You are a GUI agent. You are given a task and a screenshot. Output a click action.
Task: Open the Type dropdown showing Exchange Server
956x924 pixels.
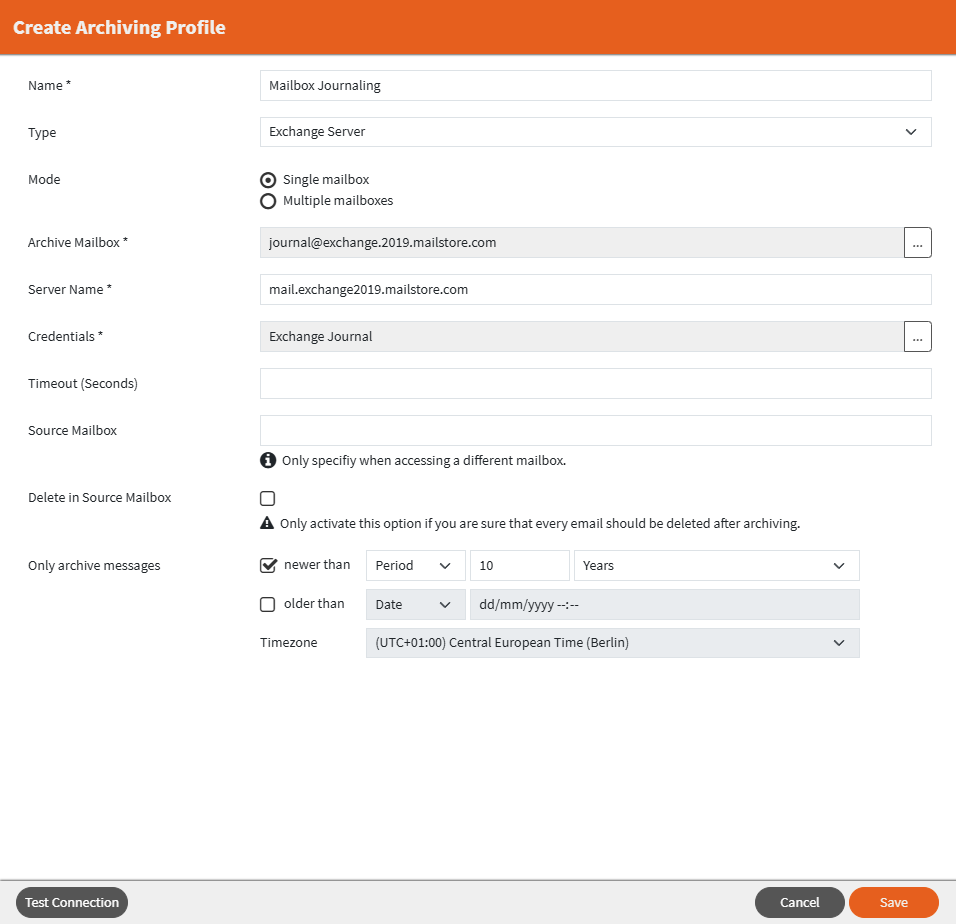point(595,132)
